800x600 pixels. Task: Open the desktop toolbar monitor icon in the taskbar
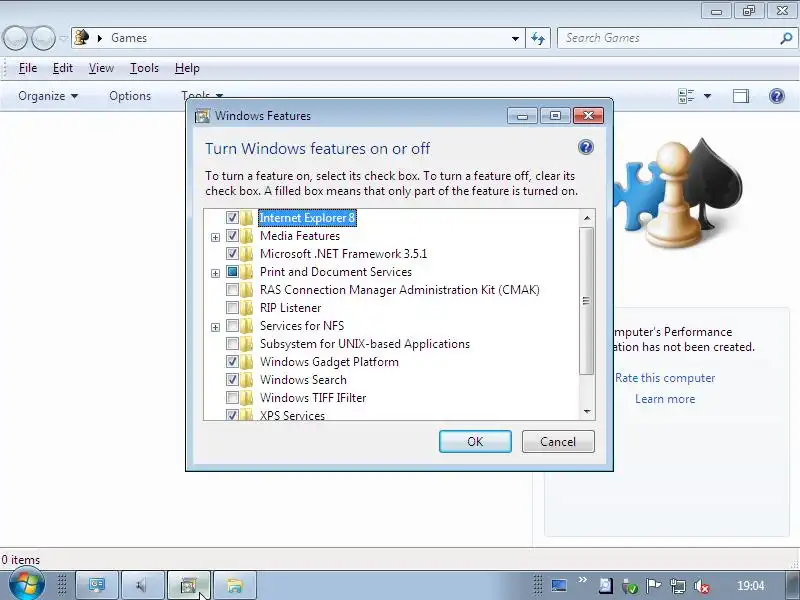pyautogui.click(x=559, y=585)
